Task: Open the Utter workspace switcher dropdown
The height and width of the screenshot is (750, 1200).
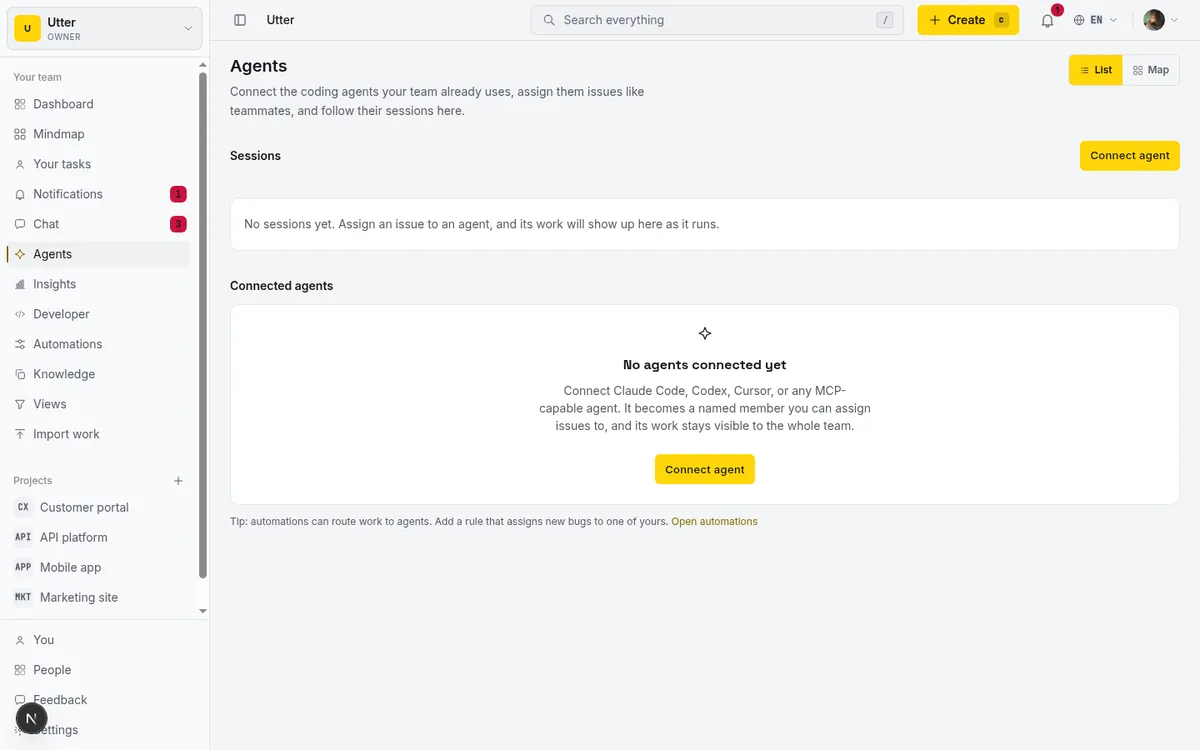Action: [104, 28]
